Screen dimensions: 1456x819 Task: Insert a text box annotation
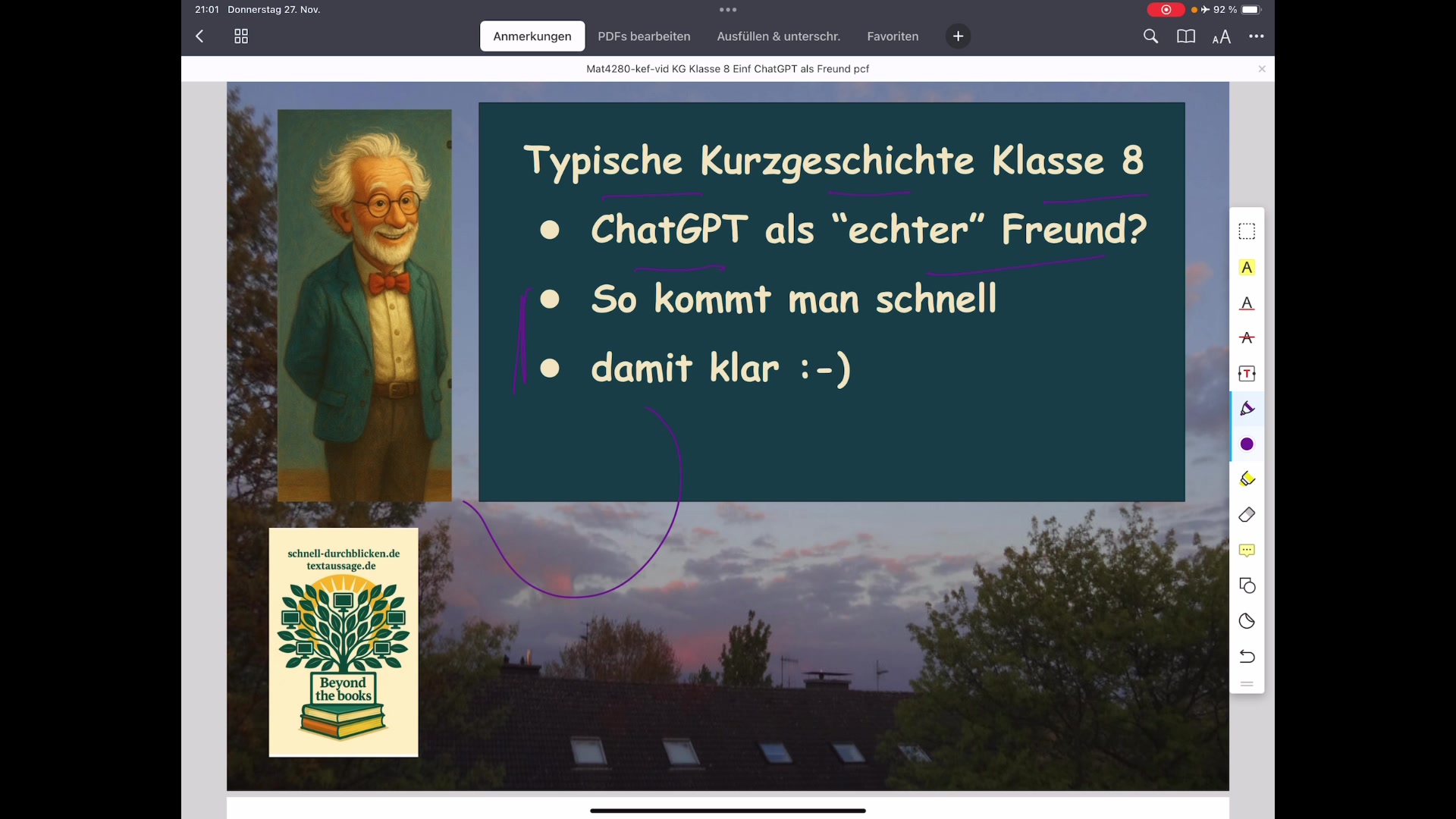[x=1247, y=373]
